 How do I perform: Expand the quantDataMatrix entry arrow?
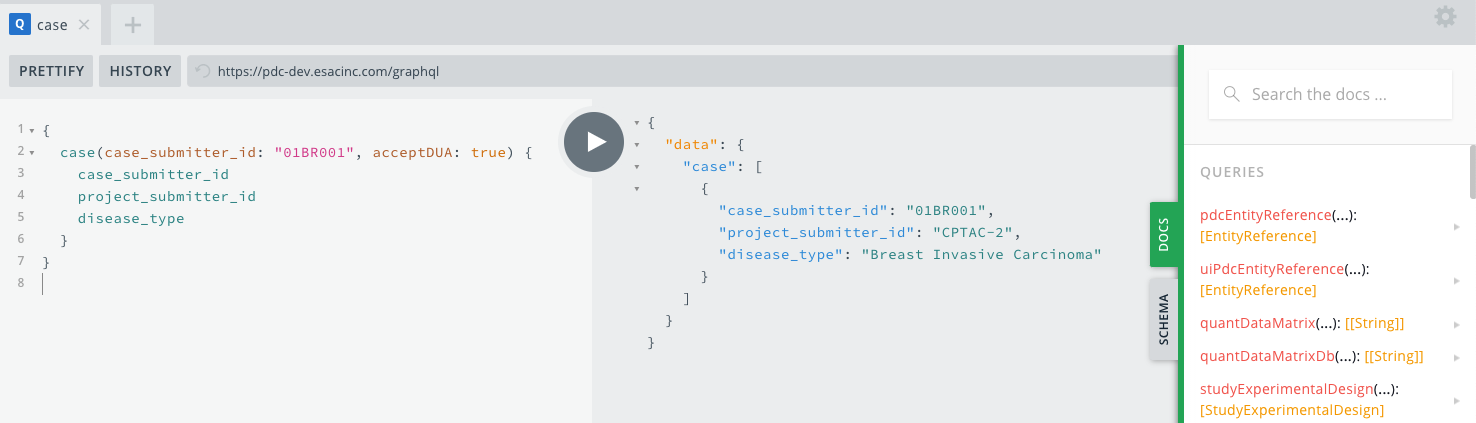point(1456,324)
